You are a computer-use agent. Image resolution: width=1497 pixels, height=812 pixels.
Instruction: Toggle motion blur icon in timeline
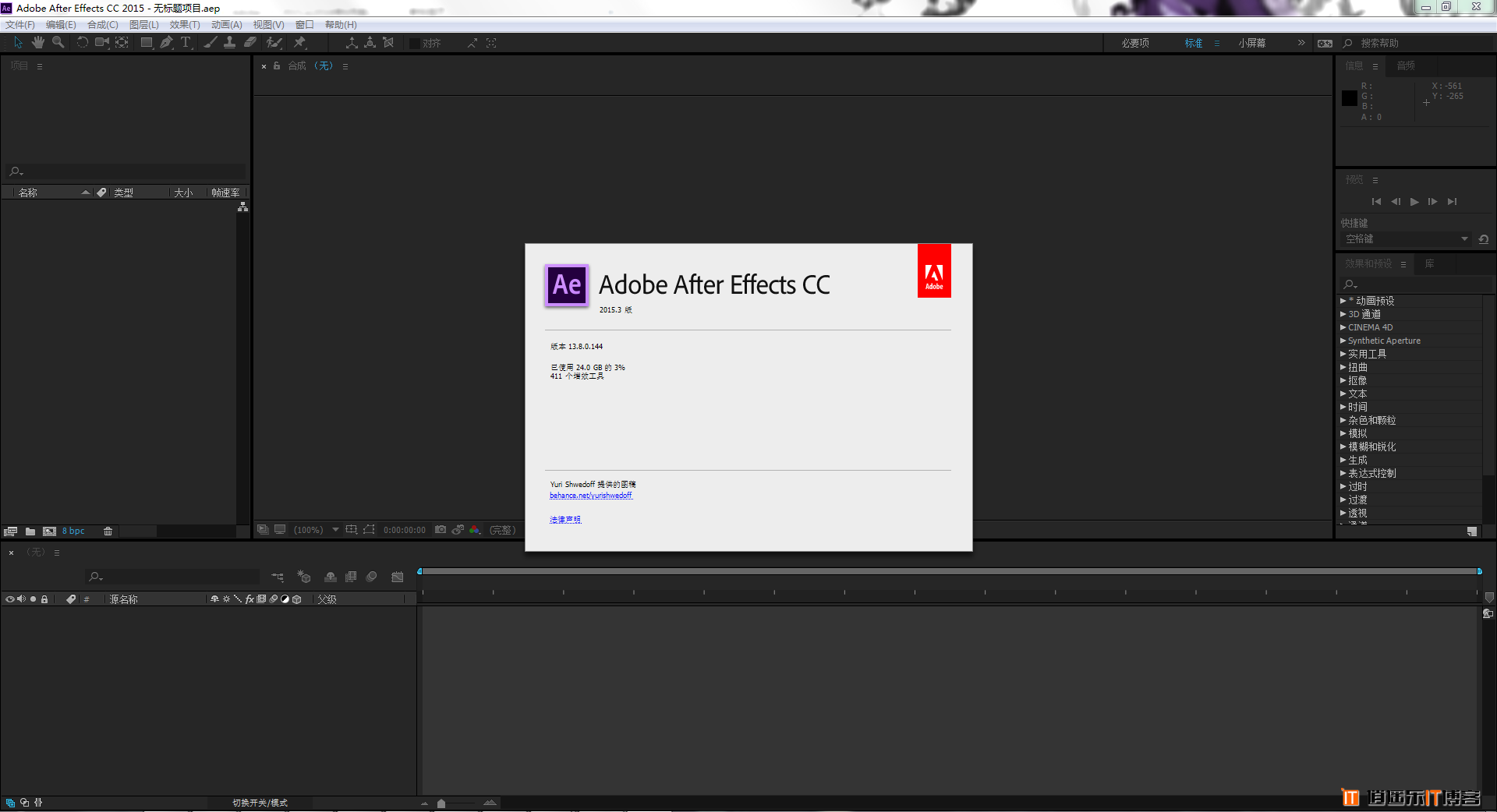coord(372,577)
